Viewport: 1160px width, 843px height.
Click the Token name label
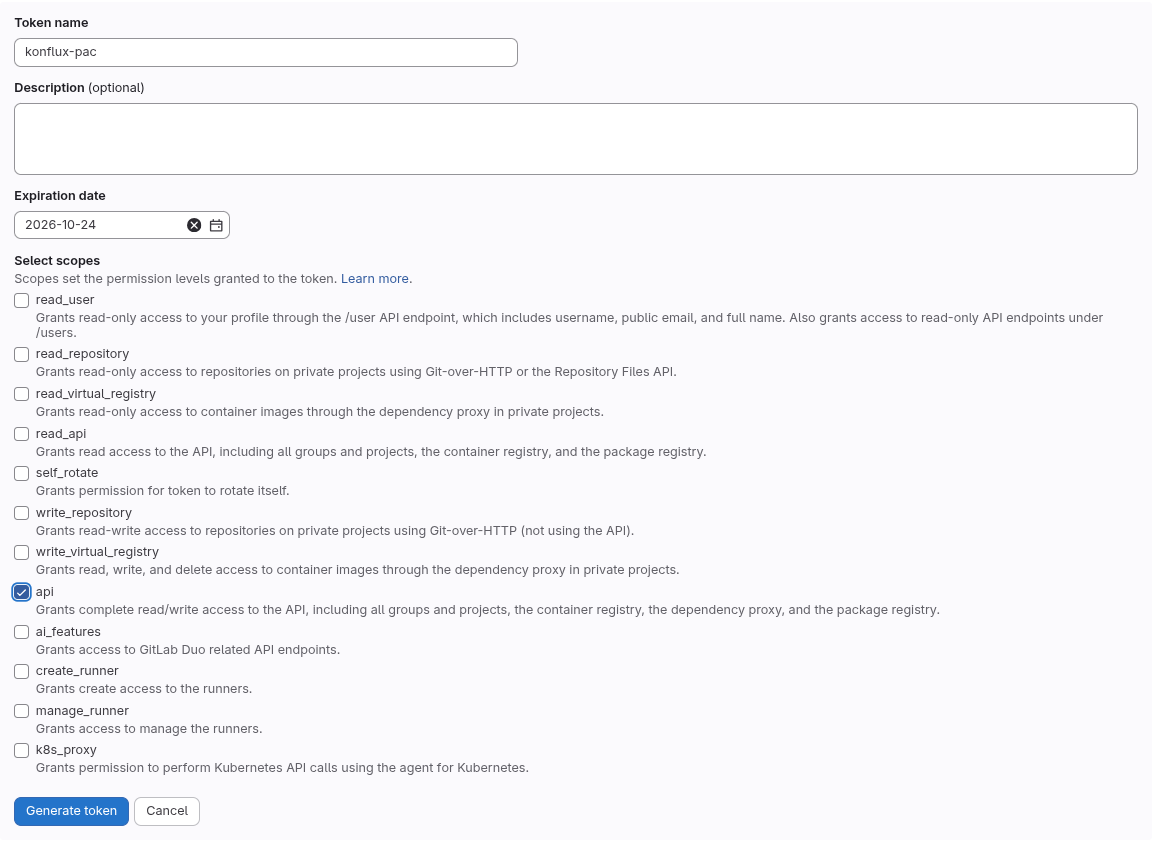pyautogui.click(x=51, y=23)
